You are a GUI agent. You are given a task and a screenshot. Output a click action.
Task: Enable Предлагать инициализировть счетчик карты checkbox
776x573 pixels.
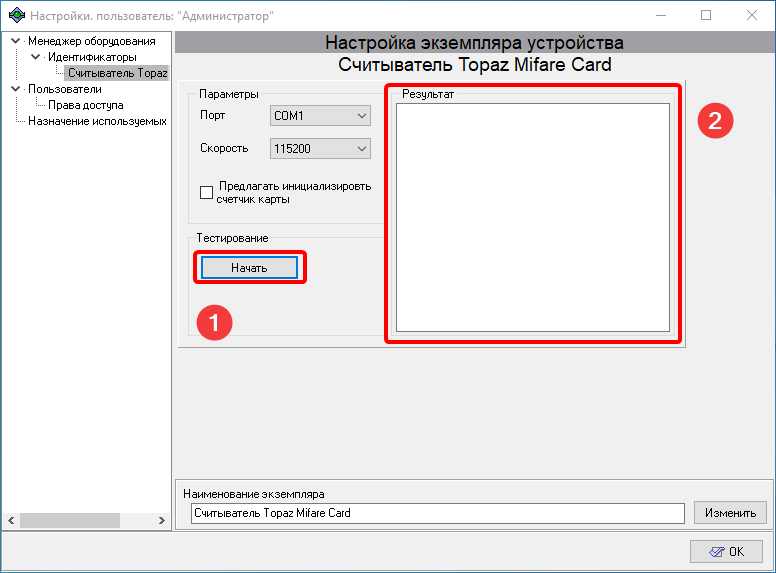206,192
